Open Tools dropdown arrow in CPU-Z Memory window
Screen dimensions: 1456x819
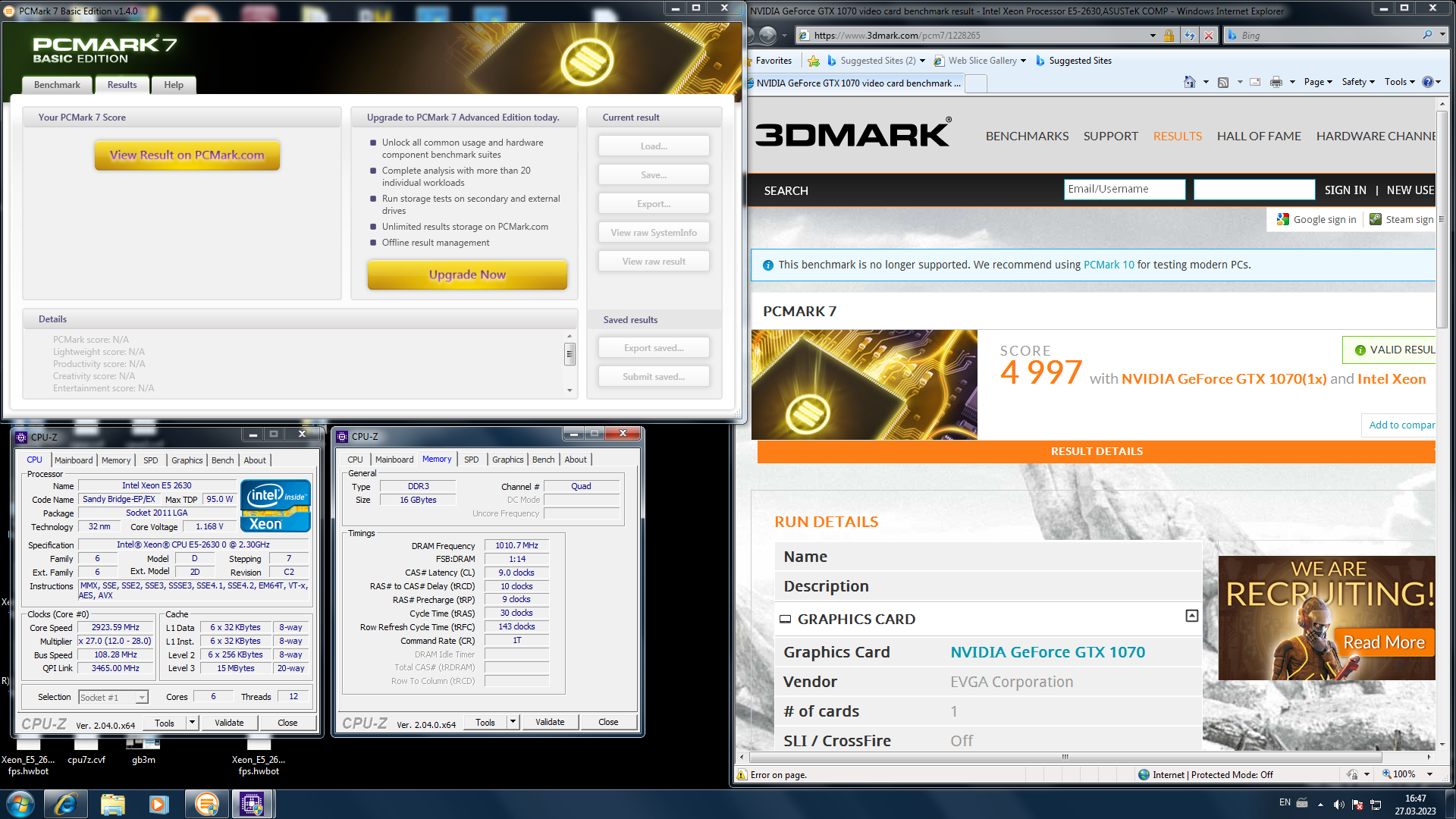point(513,722)
